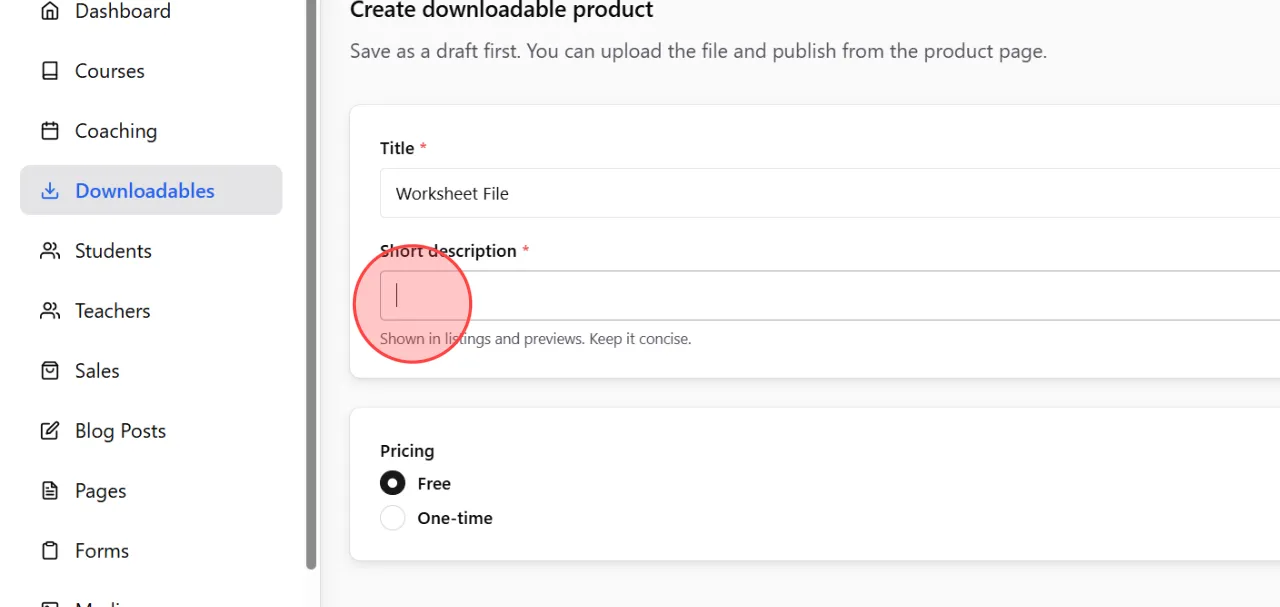Click the sidebar vertical scrollbar
The height and width of the screenshot is (607, 1280).
[x=311, y=285]
